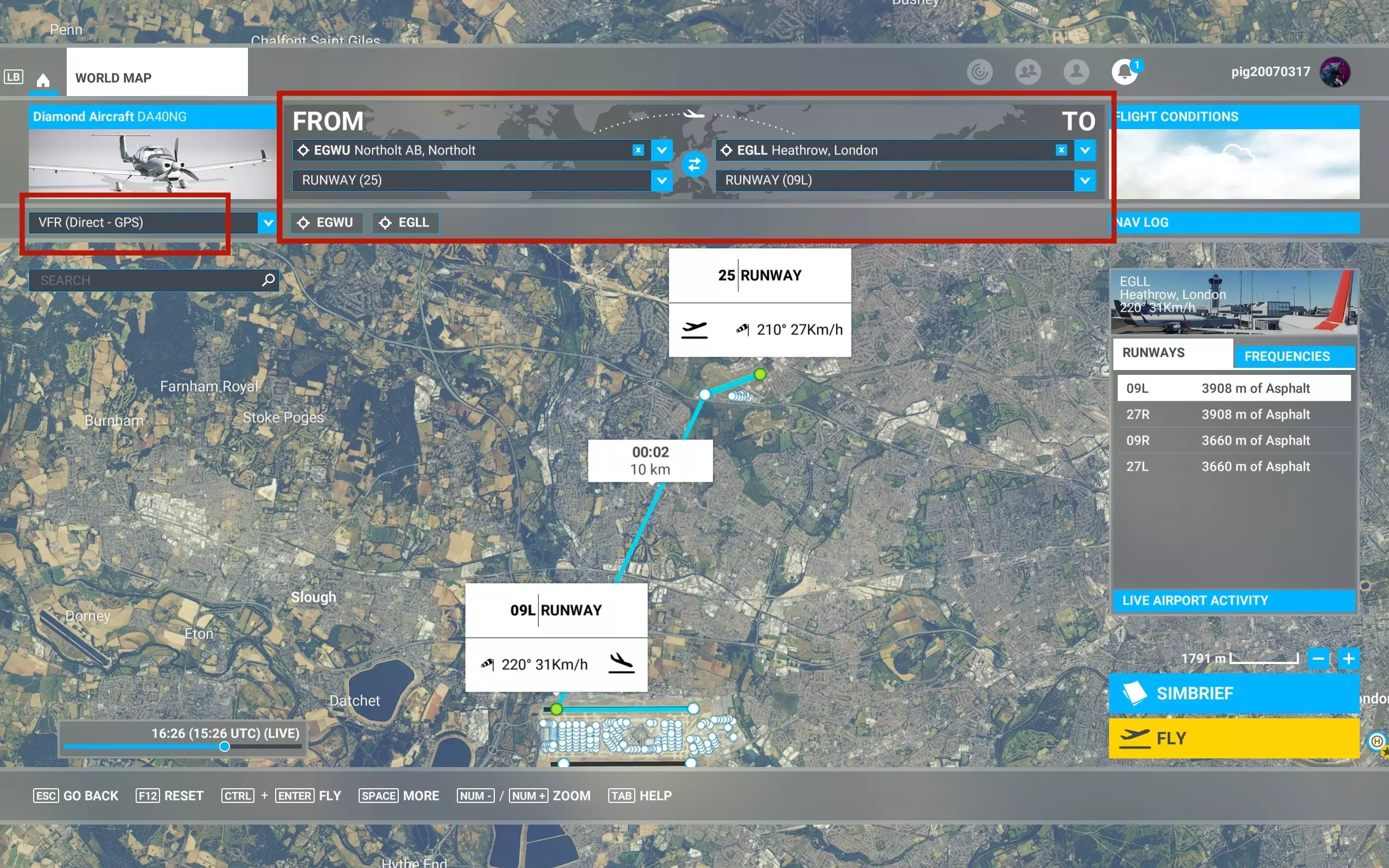Click the SEARCH input field
Screen dimensions: 1389x868
pyautogui.click(x=143, y=280)
